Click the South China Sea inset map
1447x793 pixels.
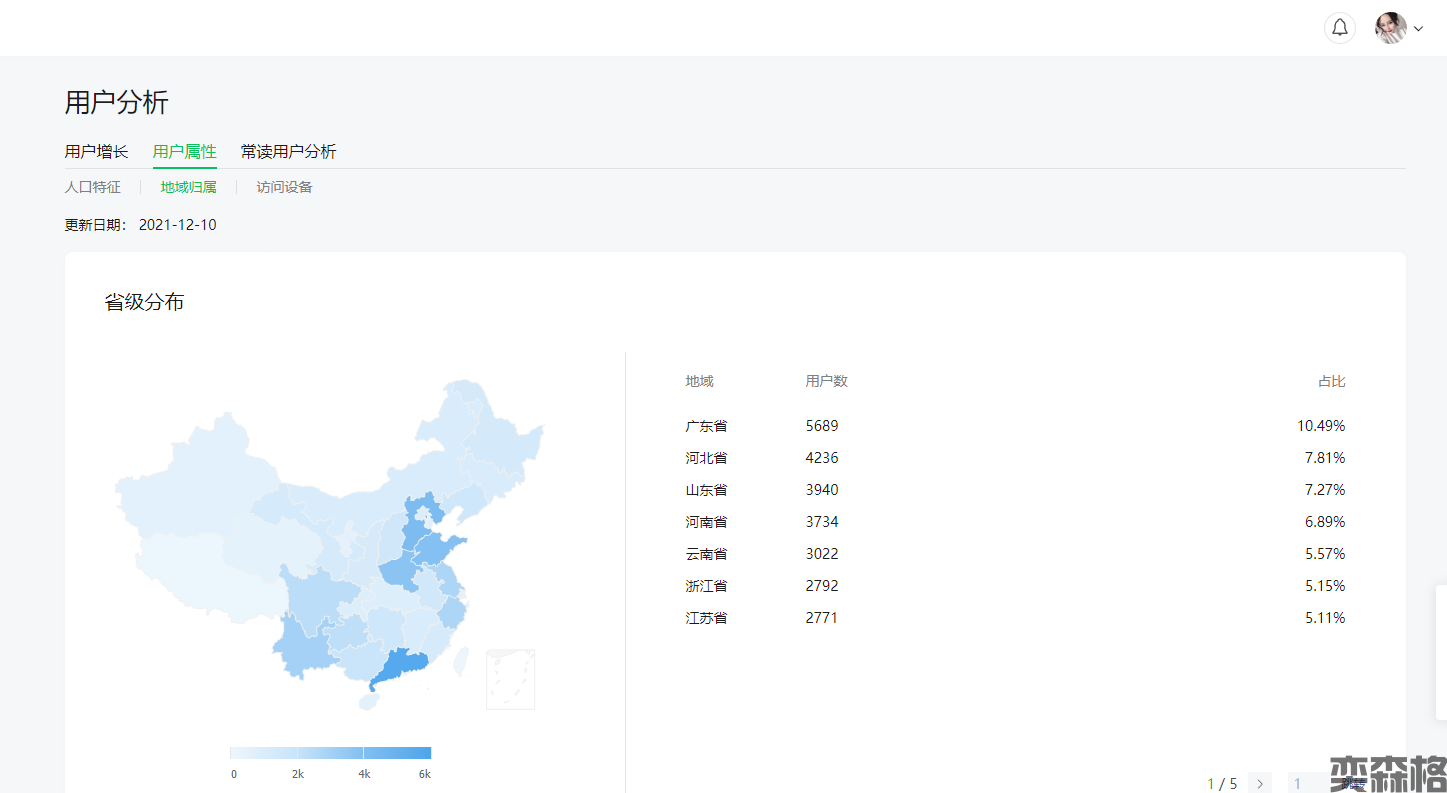tap(510, 679)
